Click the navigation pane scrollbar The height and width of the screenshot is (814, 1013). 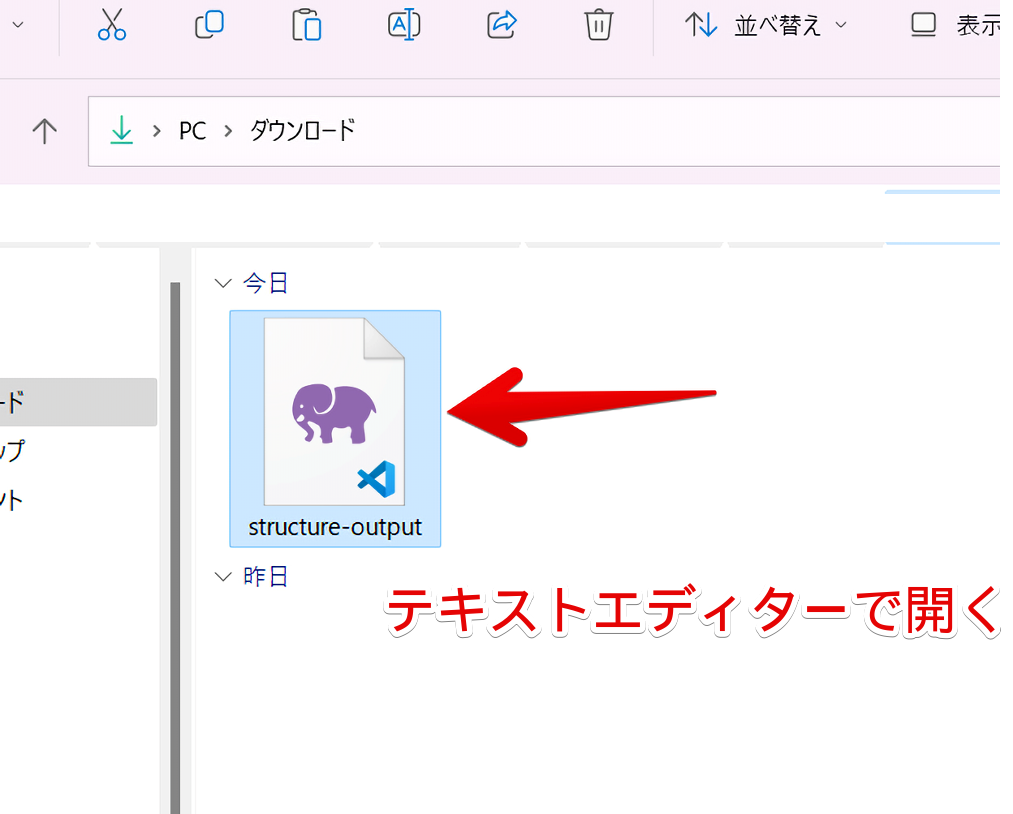coord(175,548)
